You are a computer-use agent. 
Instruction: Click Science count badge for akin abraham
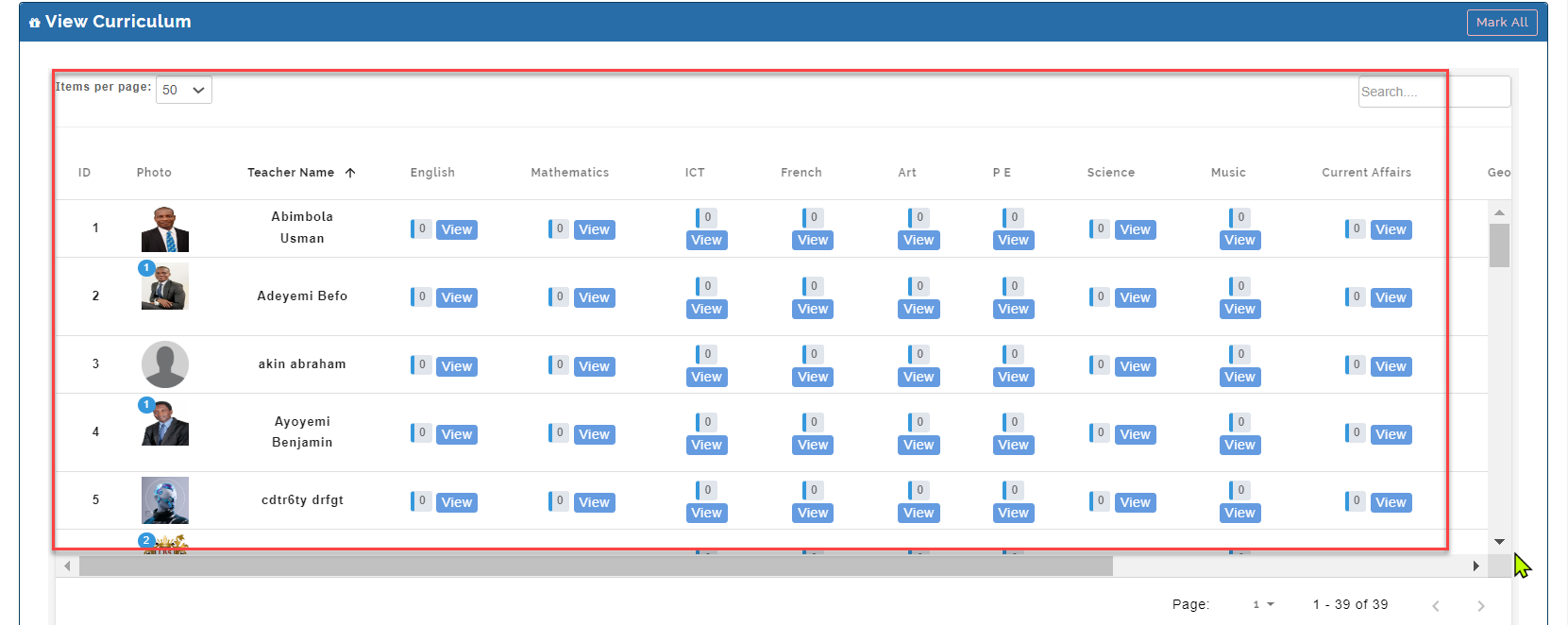1100,364
